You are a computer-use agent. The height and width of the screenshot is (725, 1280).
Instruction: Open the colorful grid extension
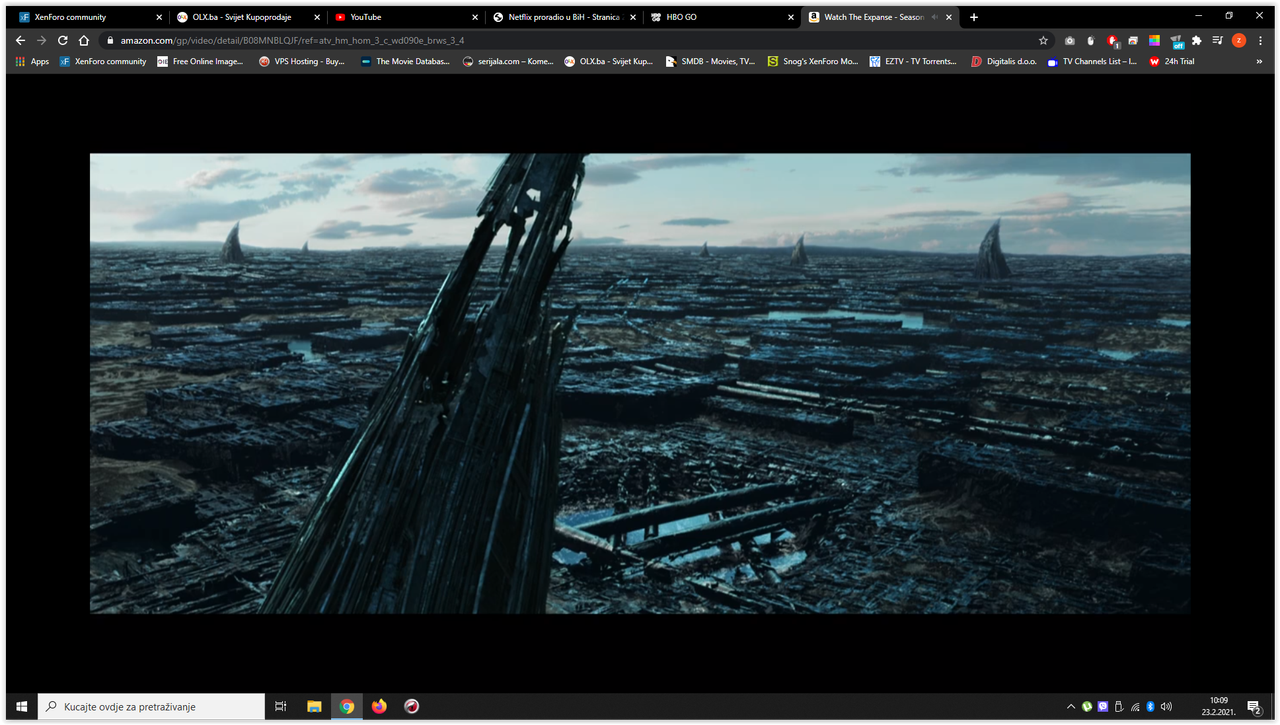click(1154, 40)
